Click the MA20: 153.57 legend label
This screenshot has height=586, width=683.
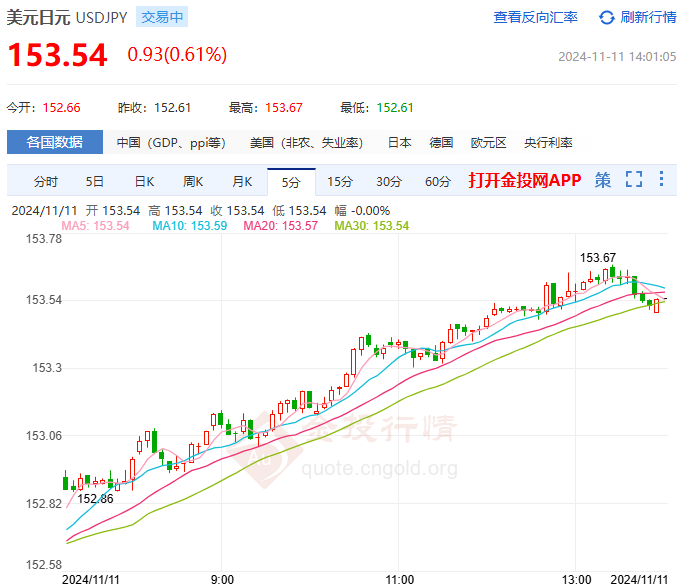click(x=281, y=226)
